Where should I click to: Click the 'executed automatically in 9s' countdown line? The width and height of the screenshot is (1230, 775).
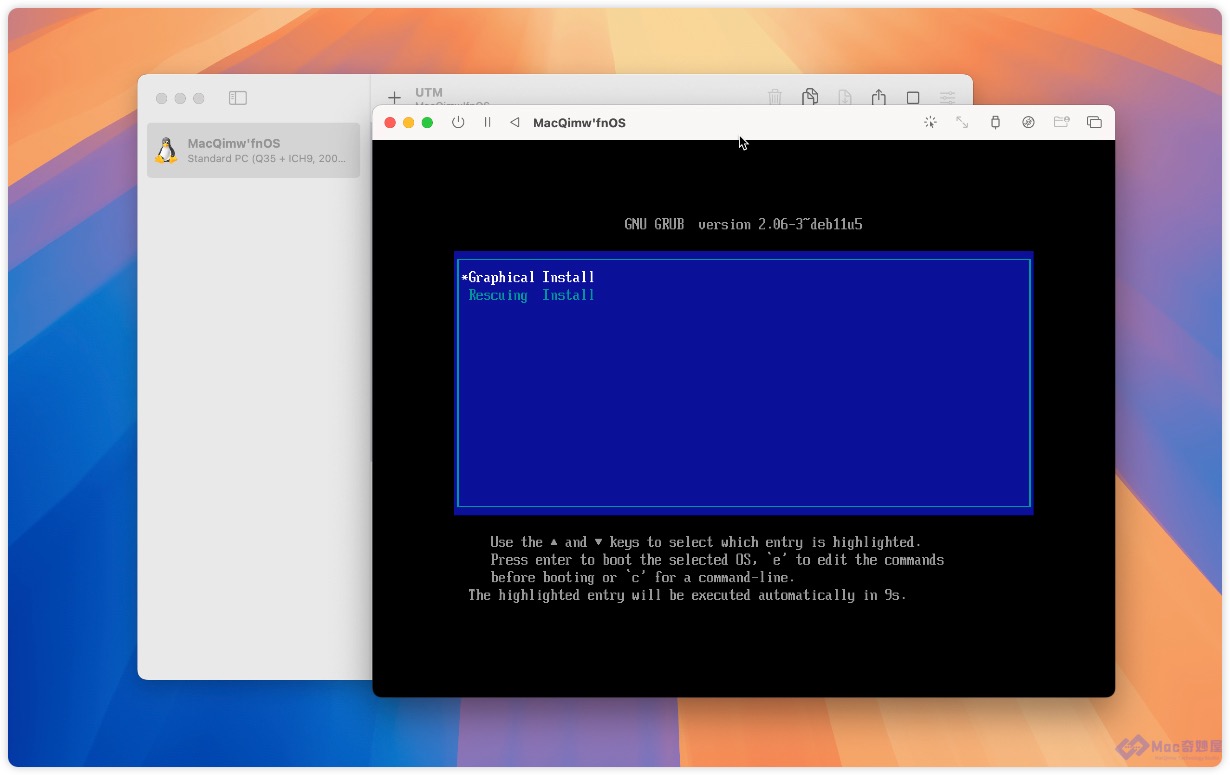687,595
